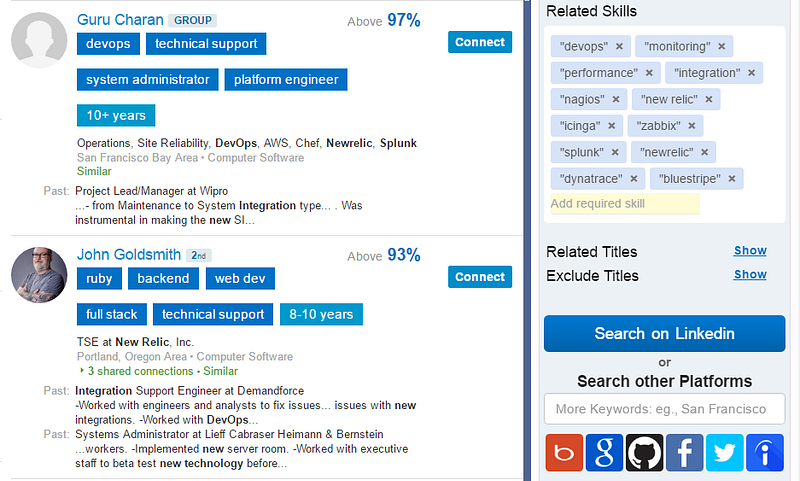Search on Bing via the orange icon

(564, 452)
